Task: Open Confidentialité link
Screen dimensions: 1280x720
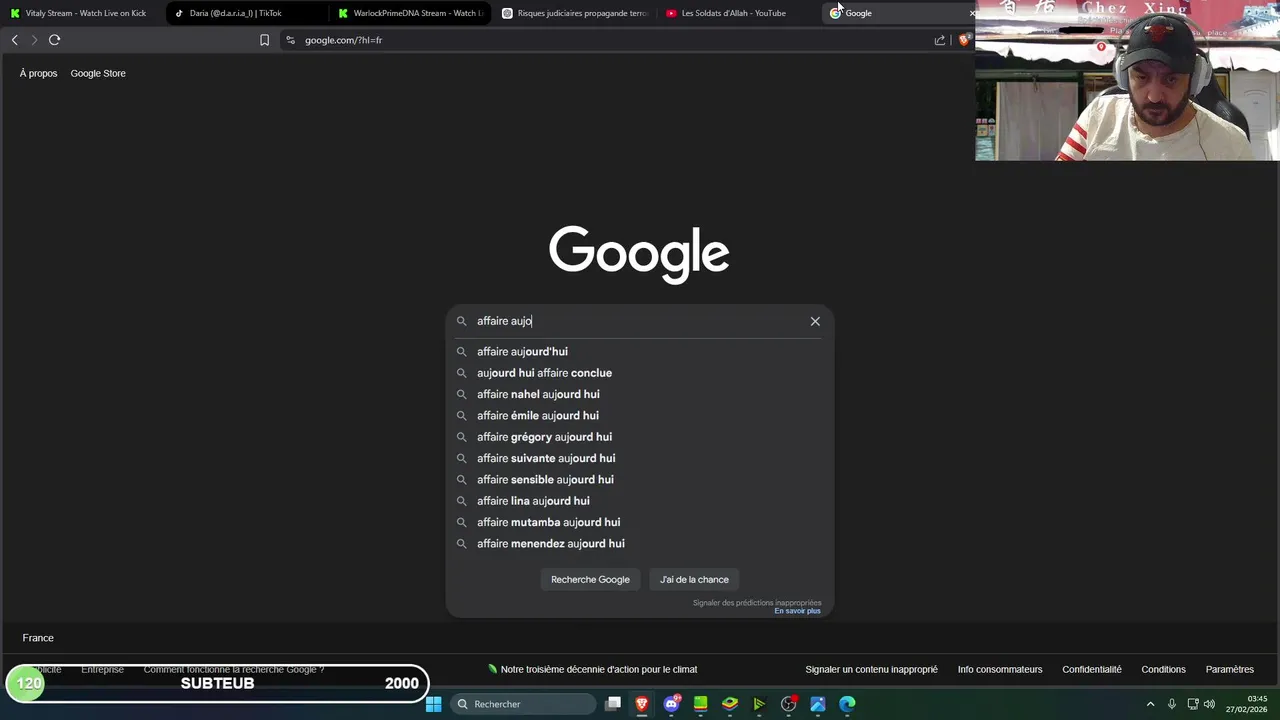Action: 1092,670
